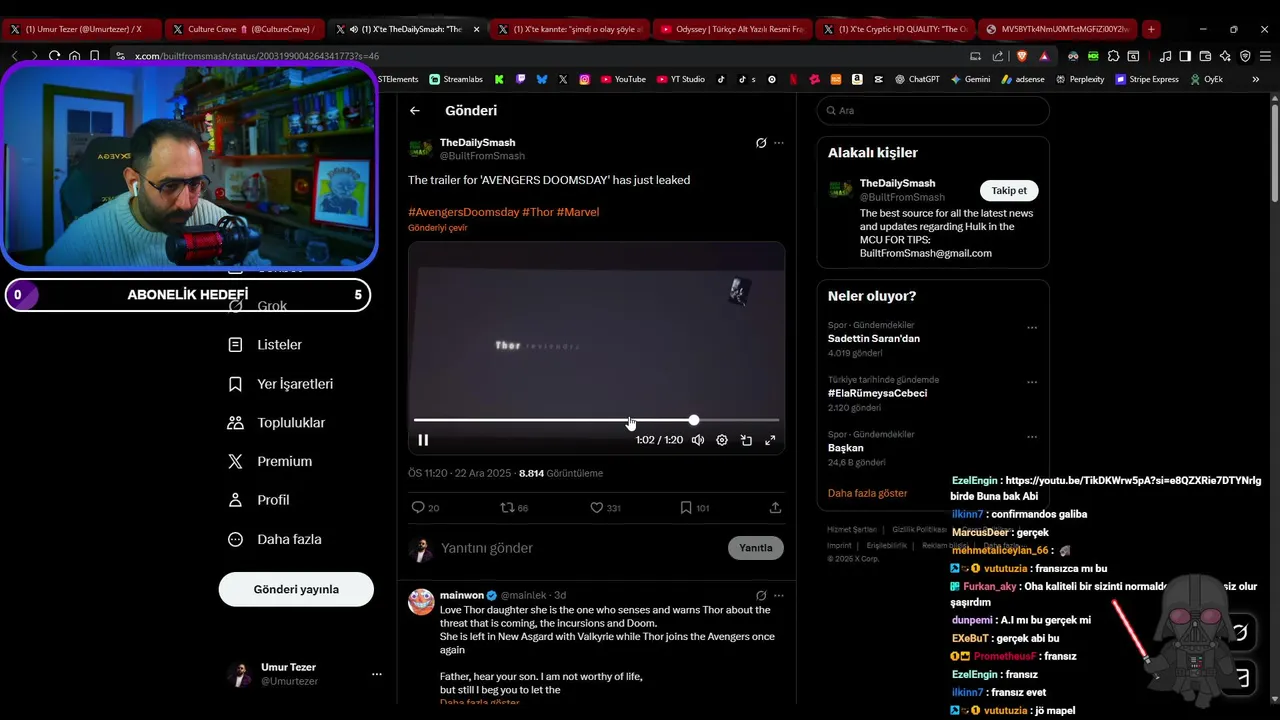The height and width of the screenshot is (720, 1280).
Task: Open mainwon profile avatar
Action: tap(422, 601)
